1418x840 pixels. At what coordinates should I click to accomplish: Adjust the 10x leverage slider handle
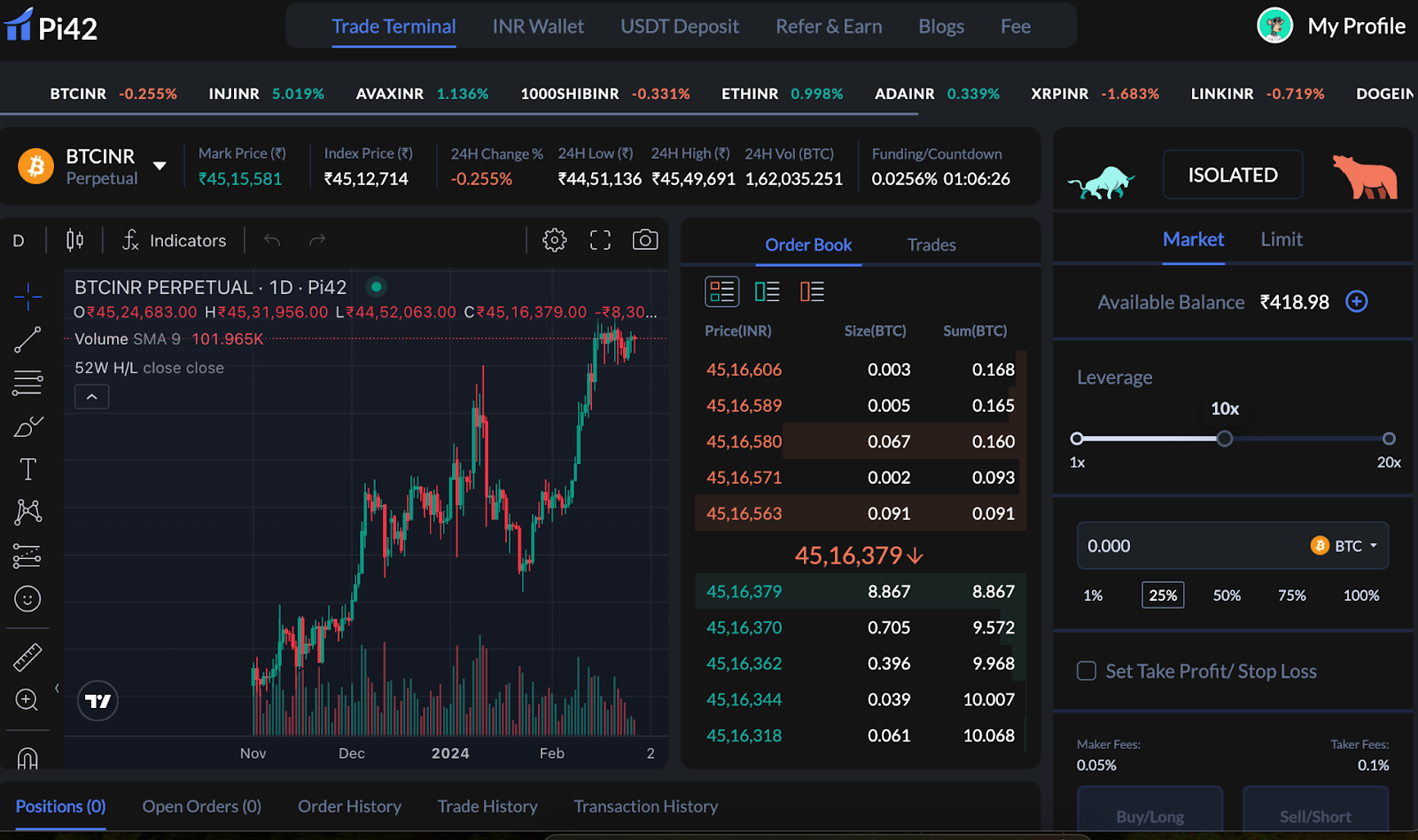click(x=1224, y=439)
